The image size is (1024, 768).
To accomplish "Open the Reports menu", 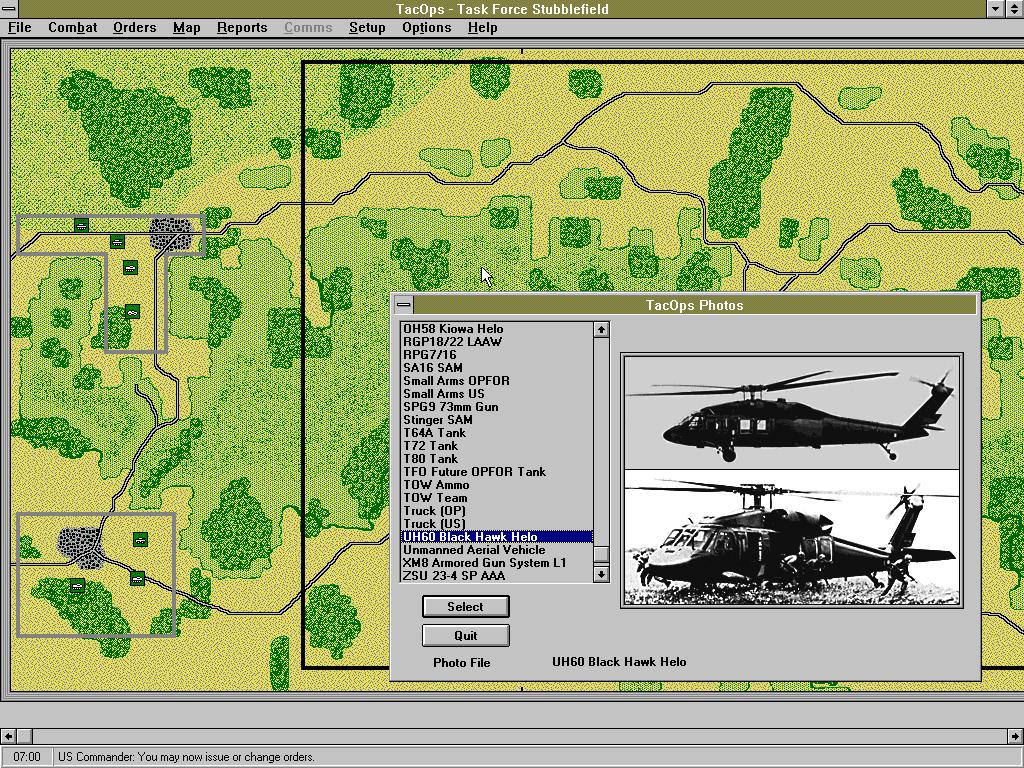I will 242,27.
